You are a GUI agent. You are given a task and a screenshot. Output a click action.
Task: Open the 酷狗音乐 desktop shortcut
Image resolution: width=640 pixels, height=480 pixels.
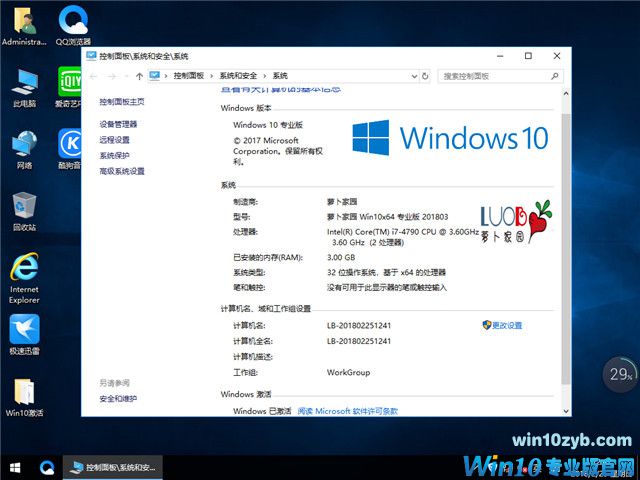(x=71, y=144)
